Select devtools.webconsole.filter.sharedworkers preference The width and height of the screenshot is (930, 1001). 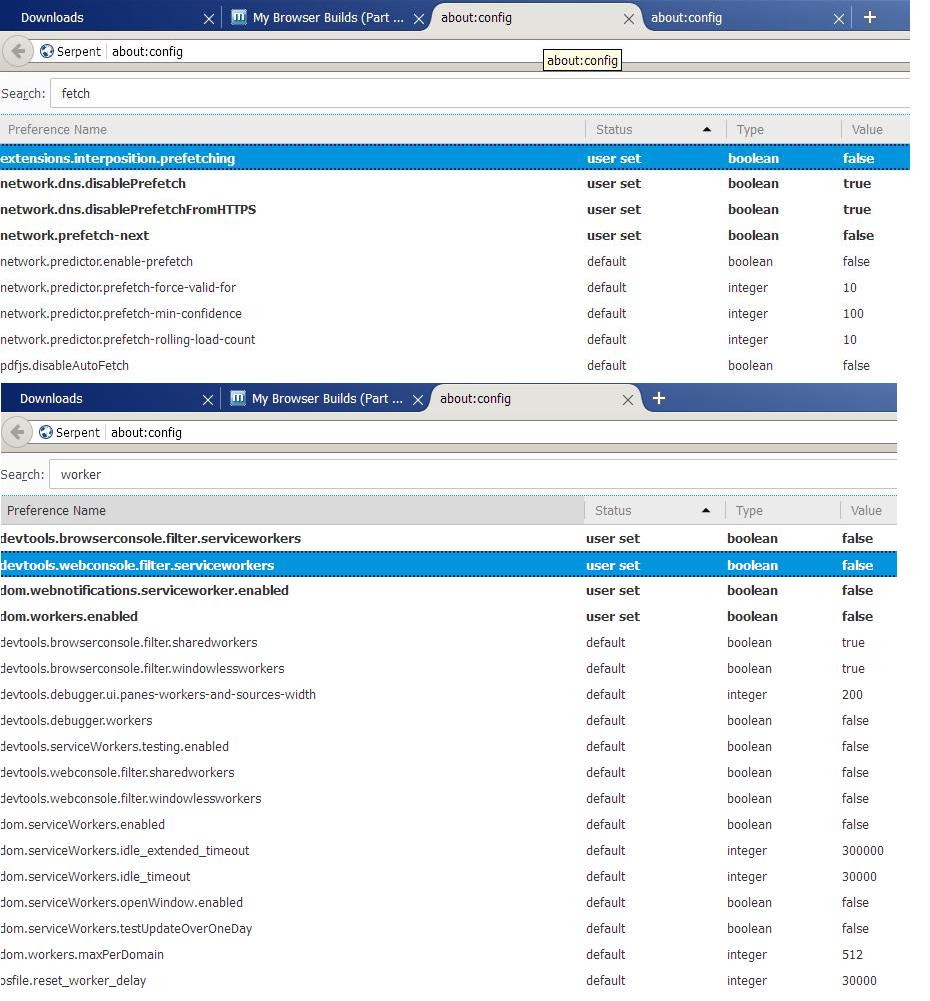point(448,773)
